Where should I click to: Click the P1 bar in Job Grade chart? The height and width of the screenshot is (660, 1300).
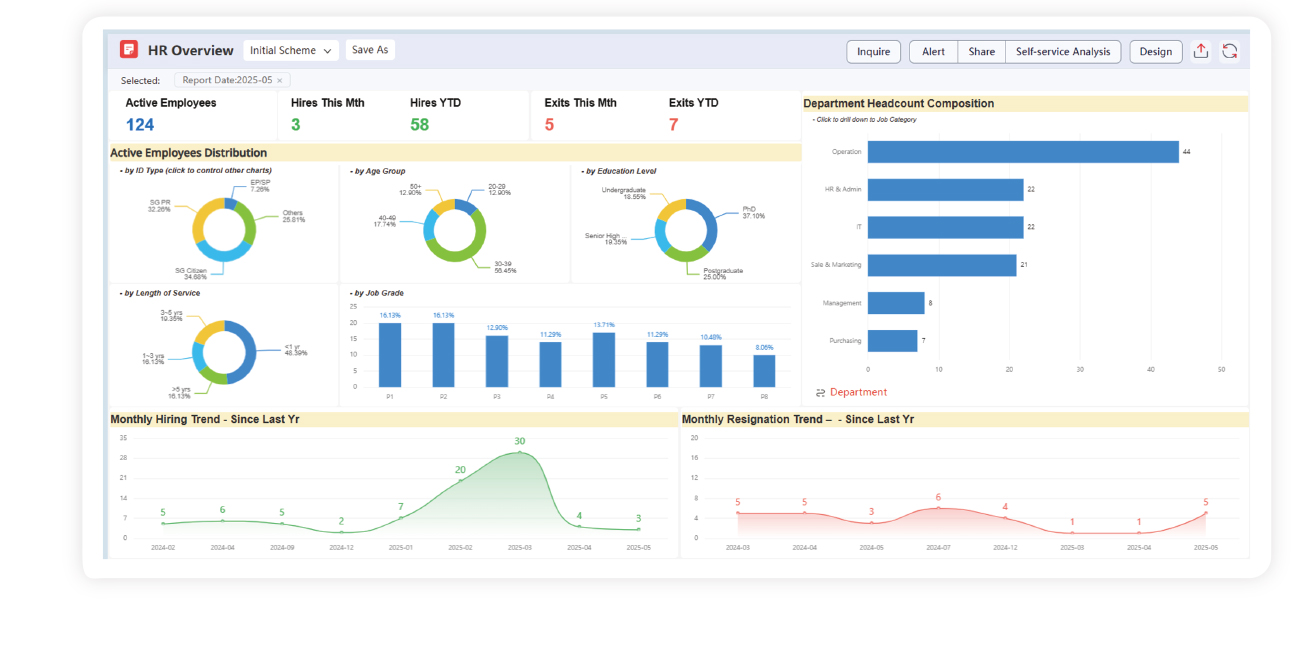tap(390, 355)
